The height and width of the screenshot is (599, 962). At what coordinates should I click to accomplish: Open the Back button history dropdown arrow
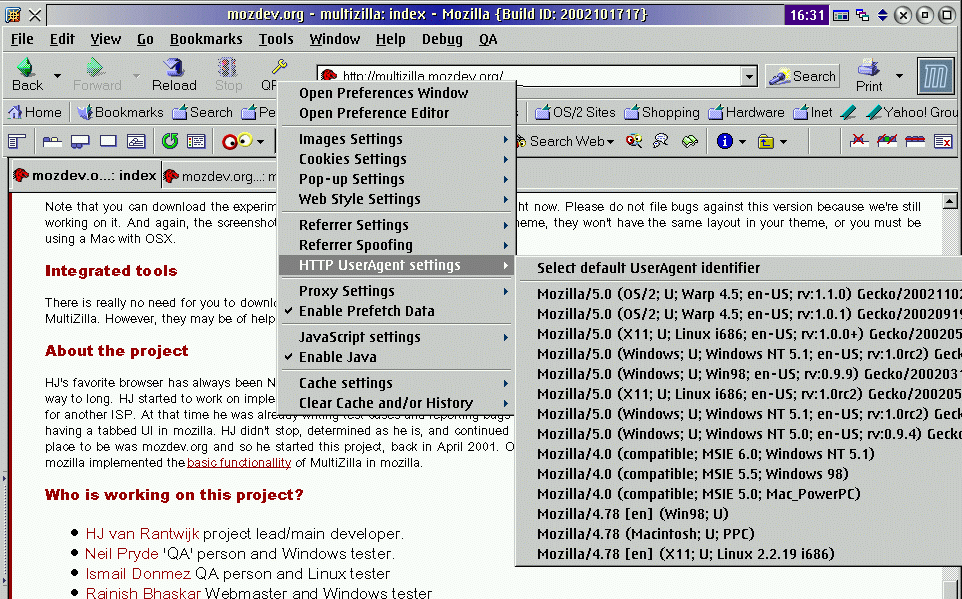pyautogui.click(x=57, y=75)
